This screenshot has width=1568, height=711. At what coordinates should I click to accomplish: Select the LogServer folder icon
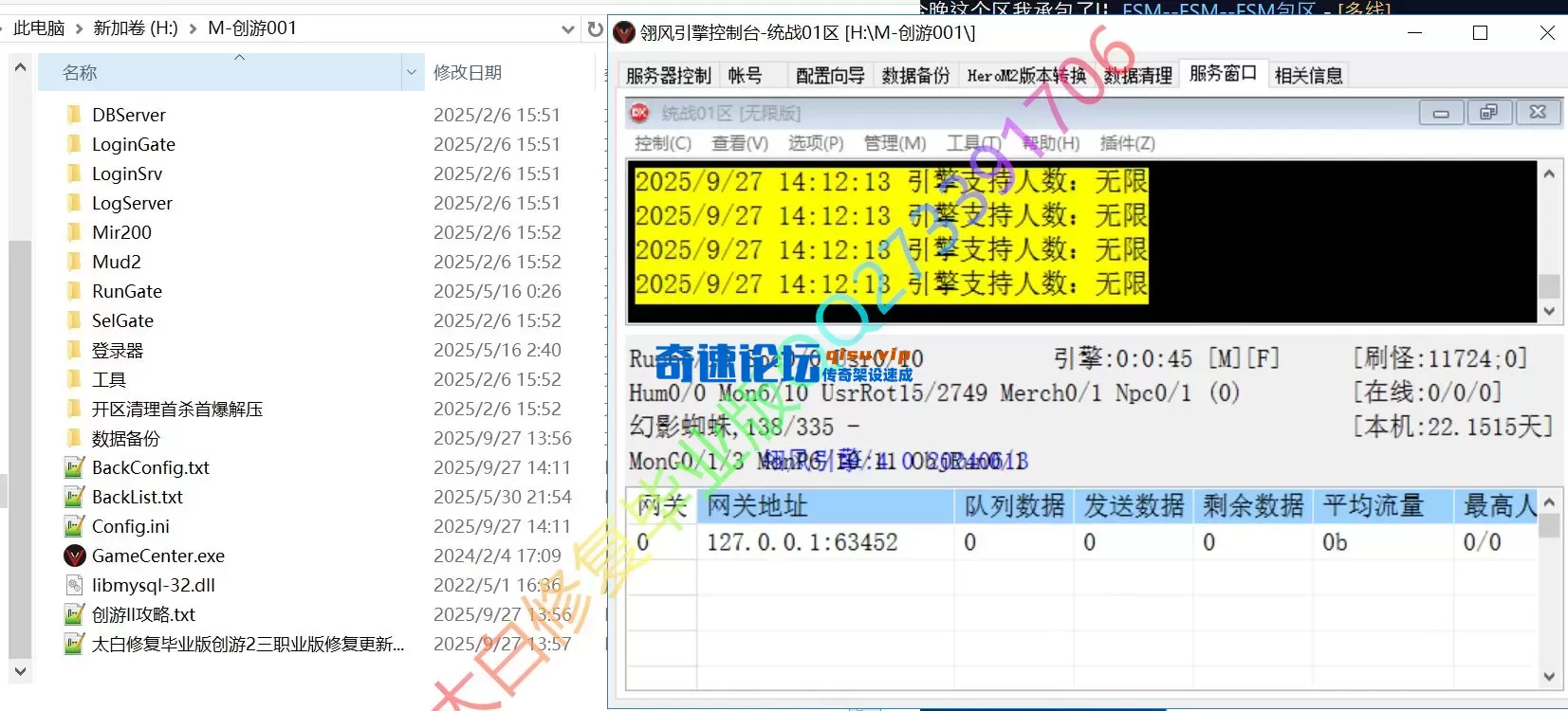coord(74,203)
